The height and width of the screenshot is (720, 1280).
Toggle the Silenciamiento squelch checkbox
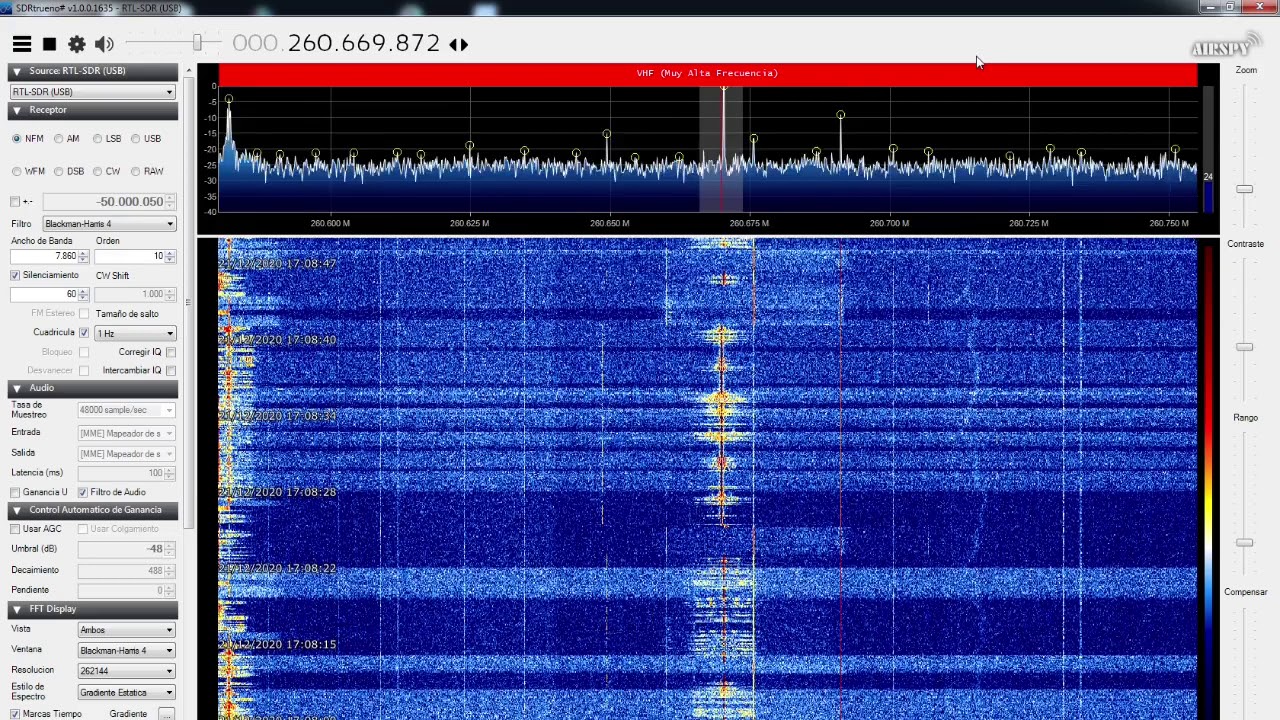pos(15,275)
